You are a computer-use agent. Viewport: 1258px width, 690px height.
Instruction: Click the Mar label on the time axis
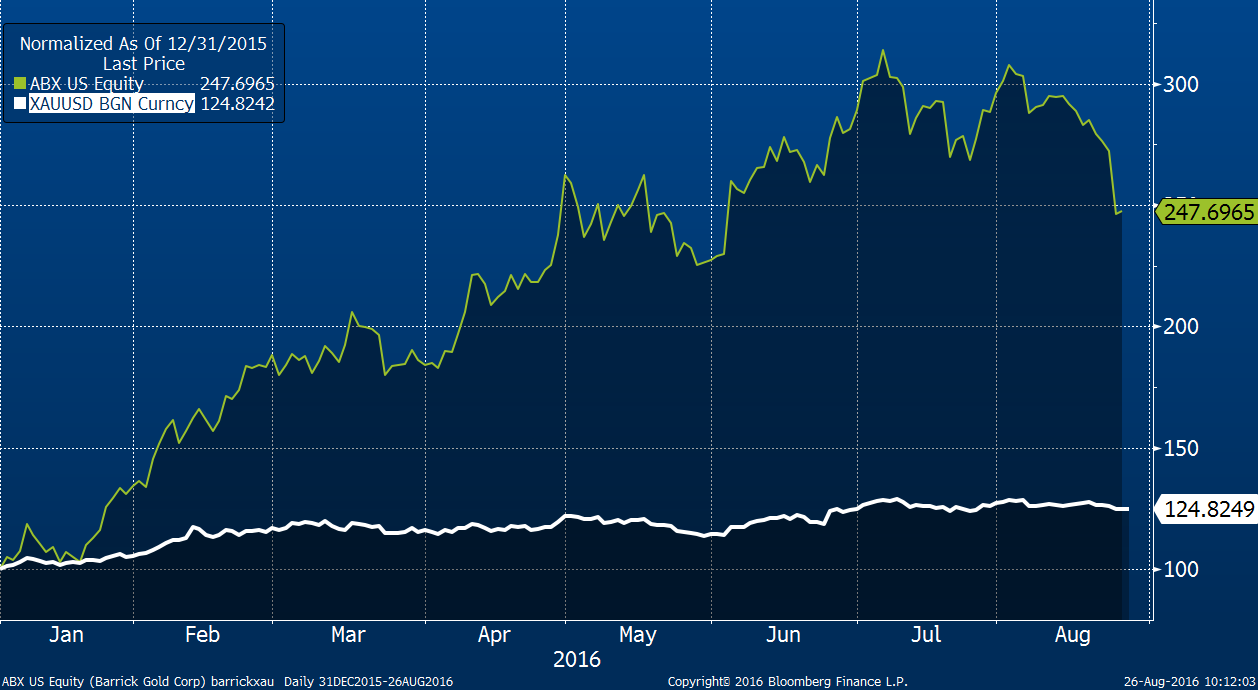pyautogui.click(x=348, y=634)
